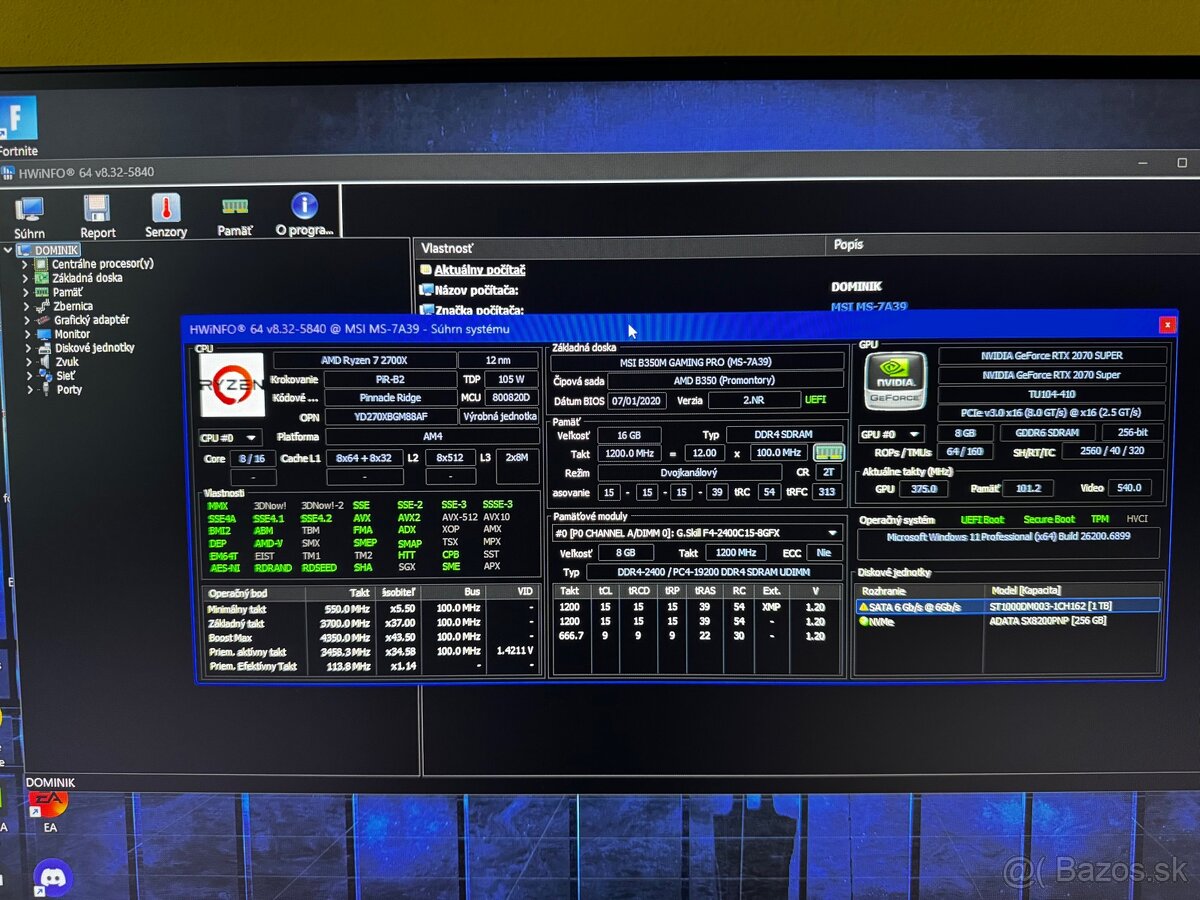Click the NVIDIA GeForce logo
The height and width of the screenshot is (900, 1200).
point(895,381)
